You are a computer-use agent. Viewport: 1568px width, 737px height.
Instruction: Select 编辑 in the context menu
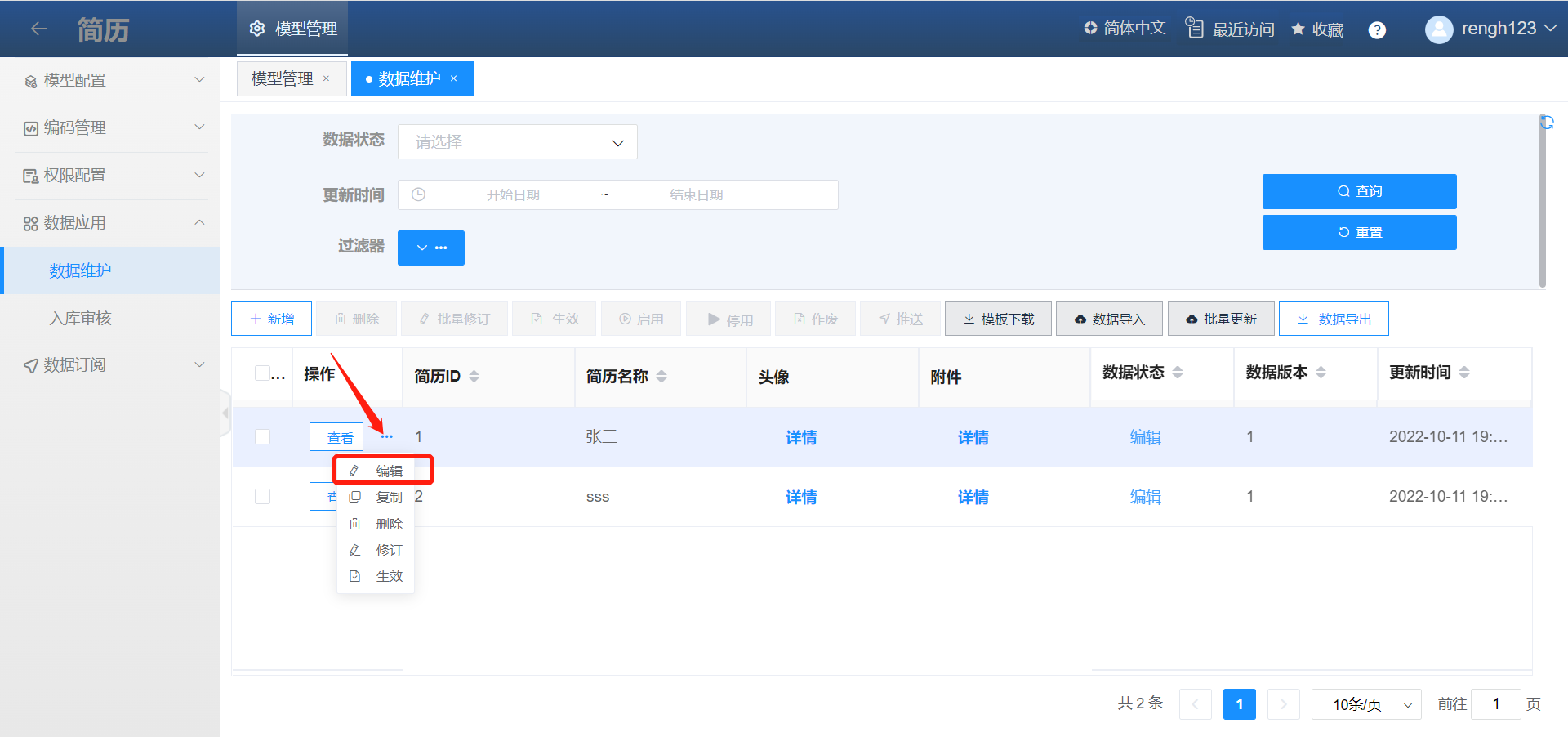tap(376, 471)
